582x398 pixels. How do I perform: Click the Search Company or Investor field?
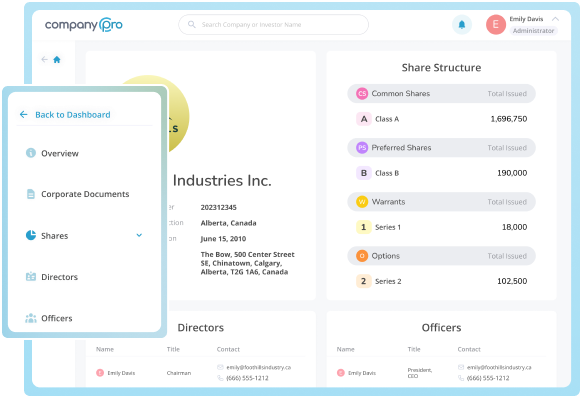[274, 25]
